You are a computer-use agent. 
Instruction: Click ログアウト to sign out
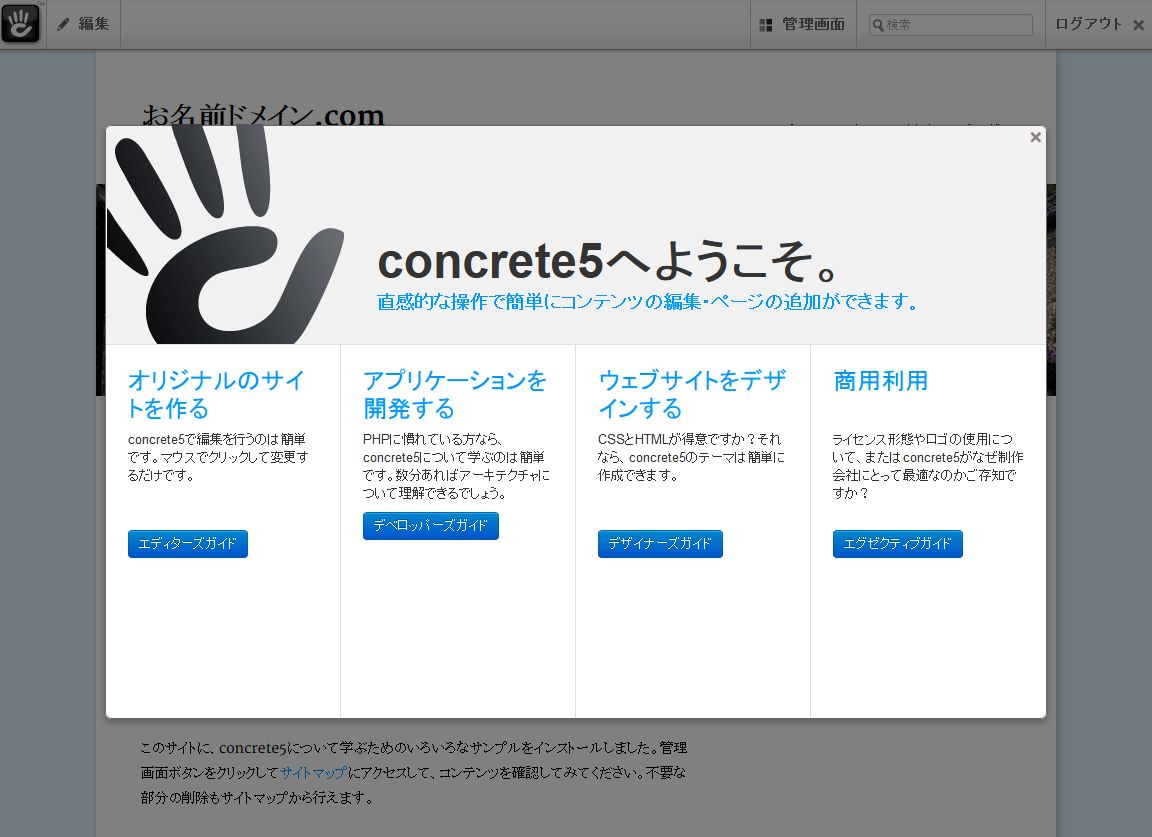[1088, 24]
